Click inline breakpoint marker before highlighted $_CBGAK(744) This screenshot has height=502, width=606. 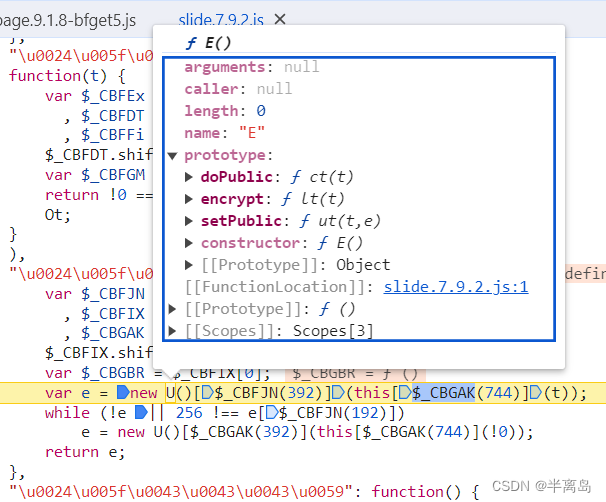click(405, 393)
